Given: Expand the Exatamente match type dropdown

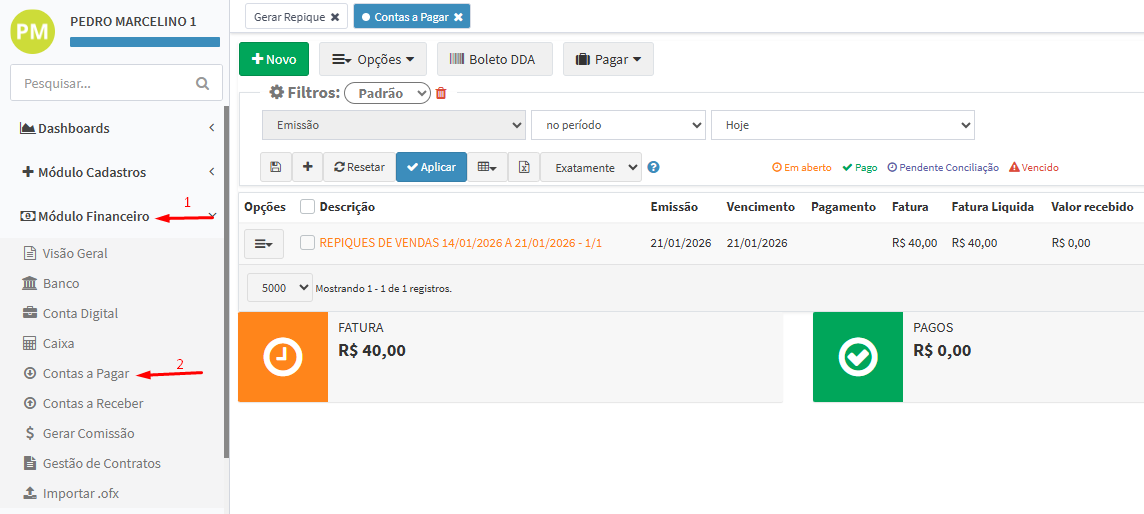Looking at the screenshot, I should (x=591, y=167).
